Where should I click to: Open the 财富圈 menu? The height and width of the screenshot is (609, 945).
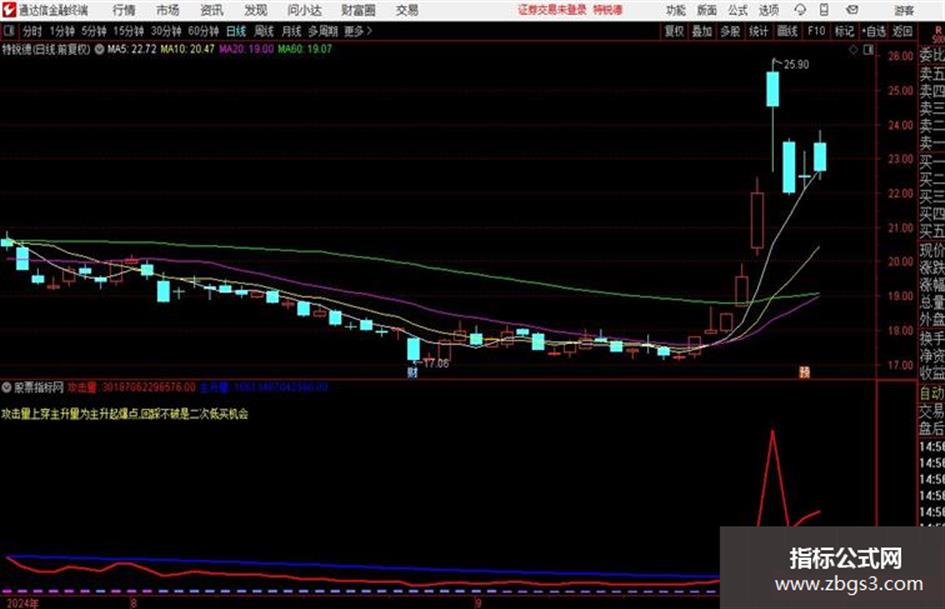pyautogui.click(x=358, y=10)
